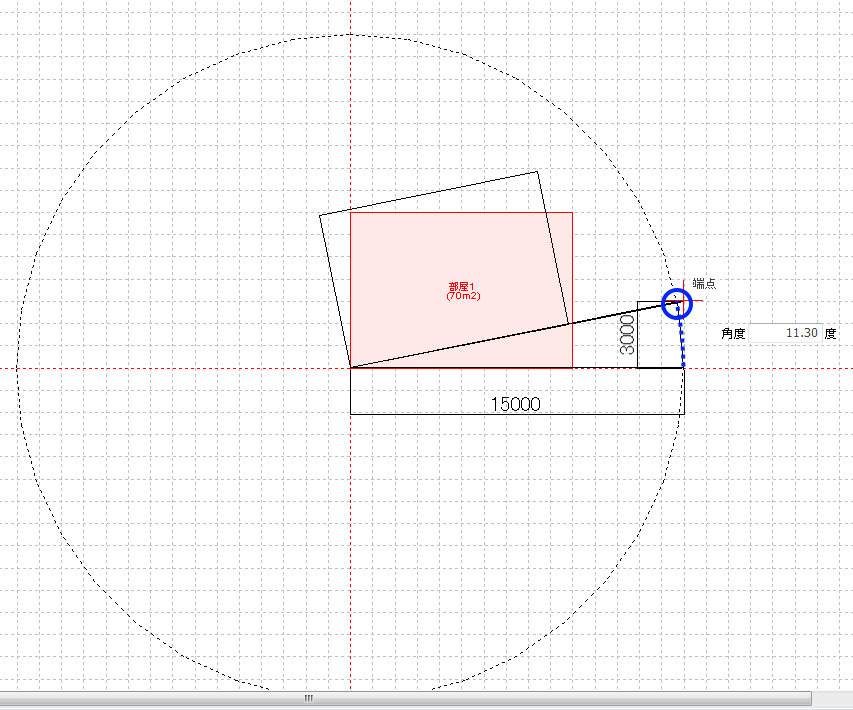Click the blue circled endpoint marker
The image size is (853, 710).
(678, 302)
